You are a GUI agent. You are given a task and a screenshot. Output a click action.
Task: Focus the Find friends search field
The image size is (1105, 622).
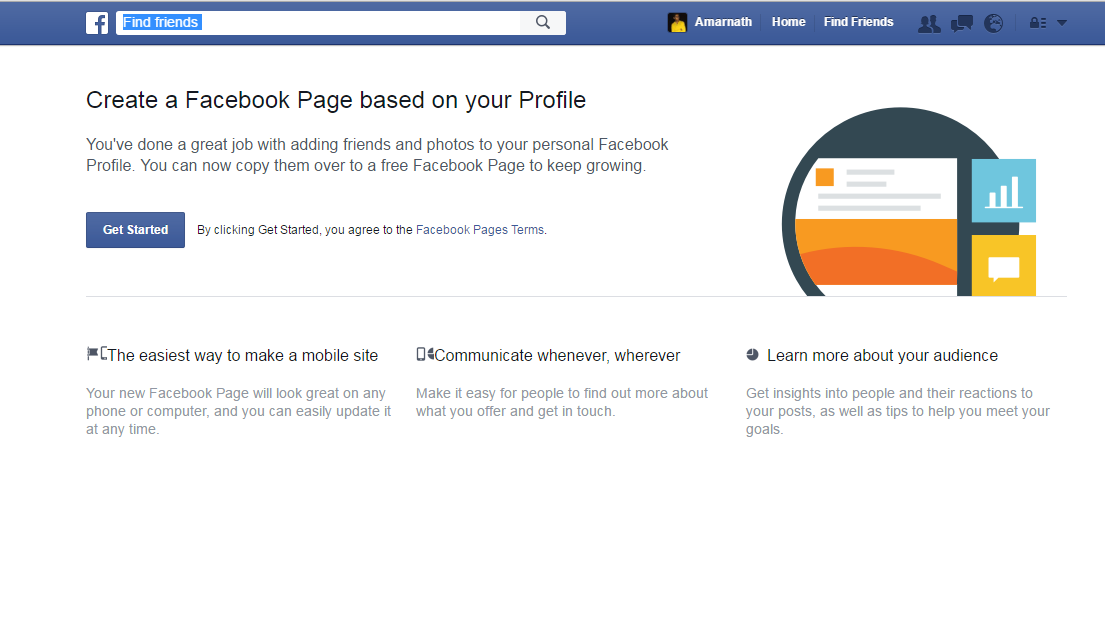pyautogui.click(x=318, y=23)
